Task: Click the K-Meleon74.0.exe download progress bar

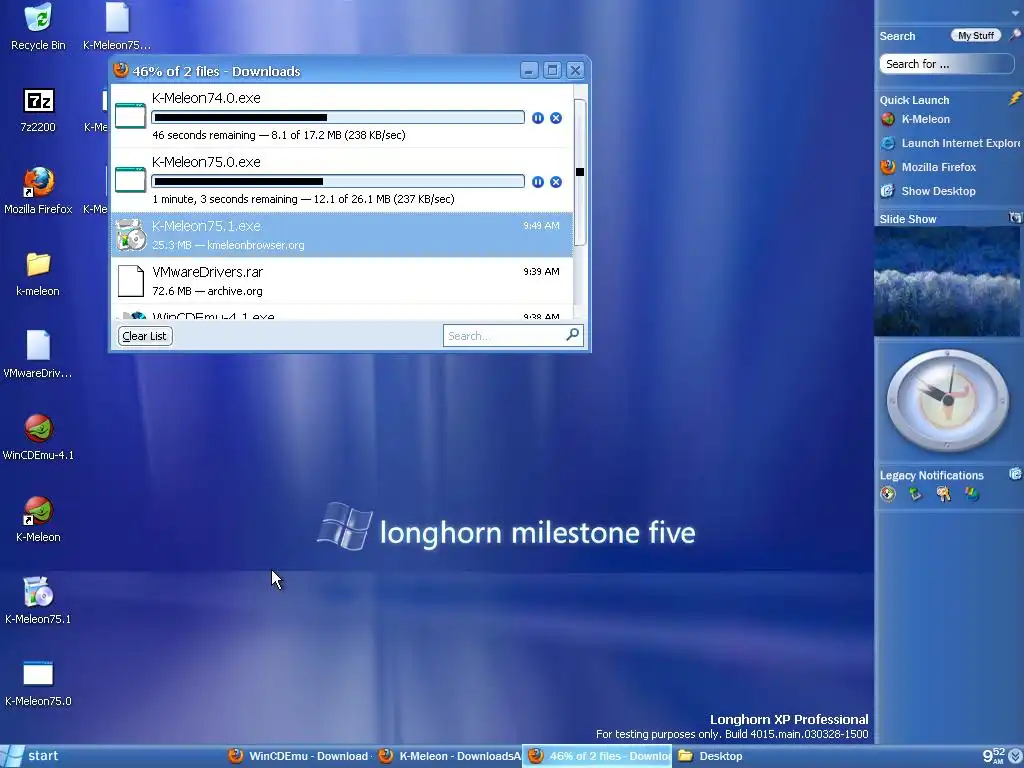Action: pyautogui.click(x=338, y=118)
